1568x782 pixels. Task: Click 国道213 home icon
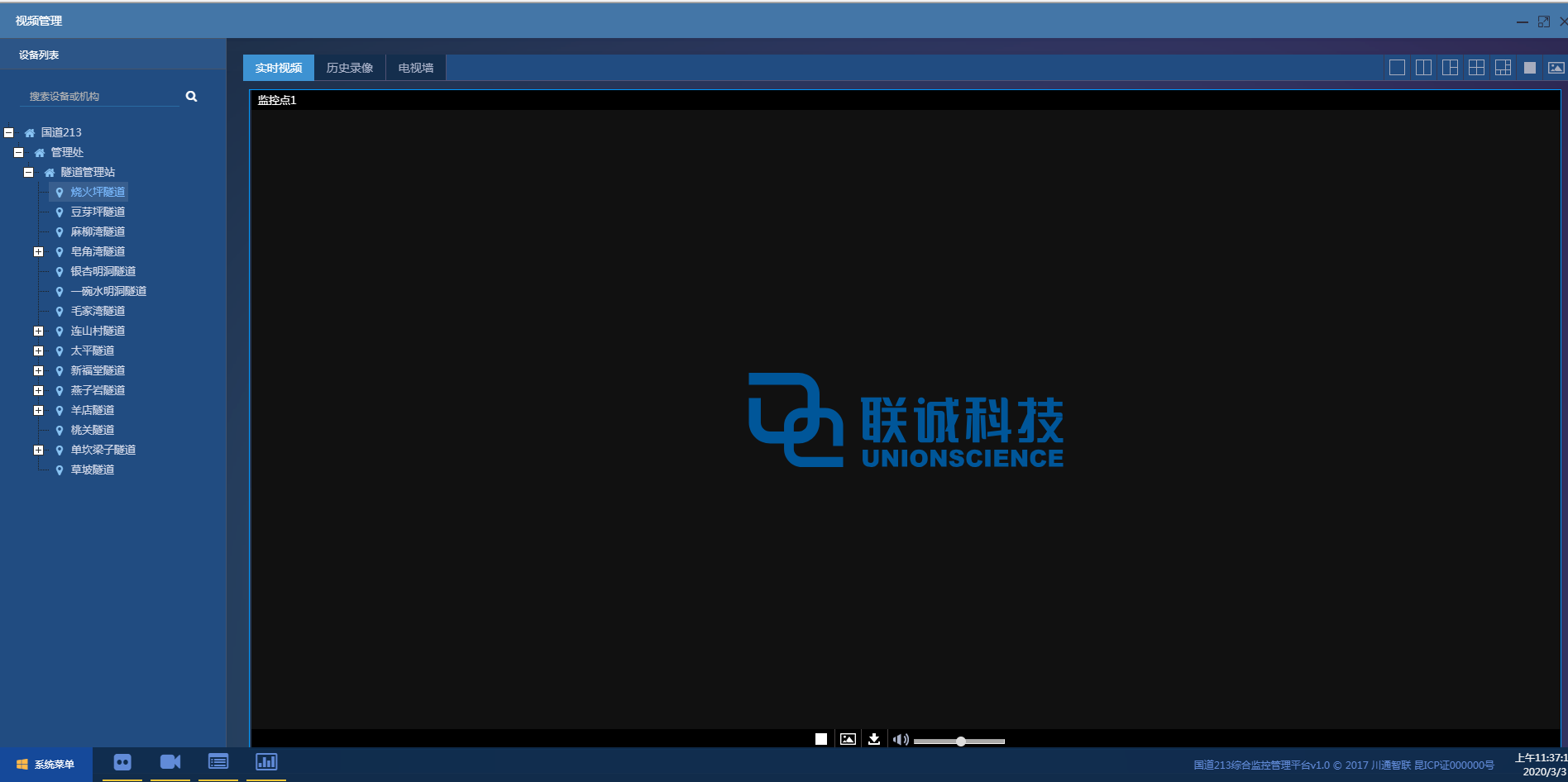click(30, 132)
